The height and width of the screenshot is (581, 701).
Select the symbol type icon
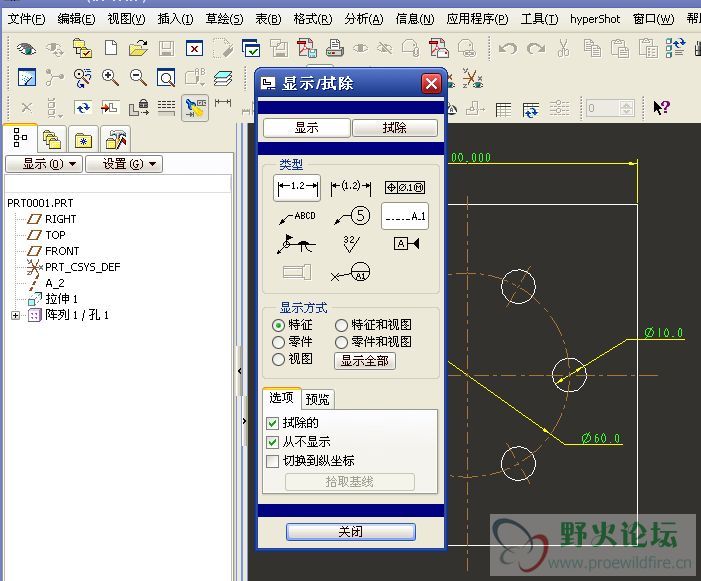[296, 244]
